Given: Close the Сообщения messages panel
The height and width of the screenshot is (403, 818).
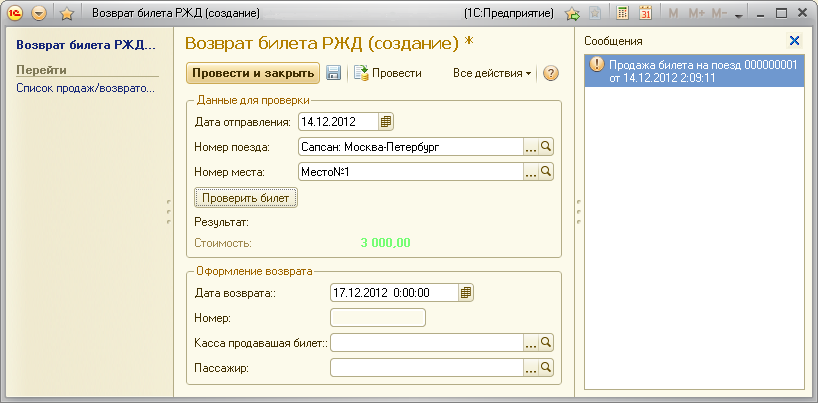Looking at the screenshot, I should pos(794,41).
